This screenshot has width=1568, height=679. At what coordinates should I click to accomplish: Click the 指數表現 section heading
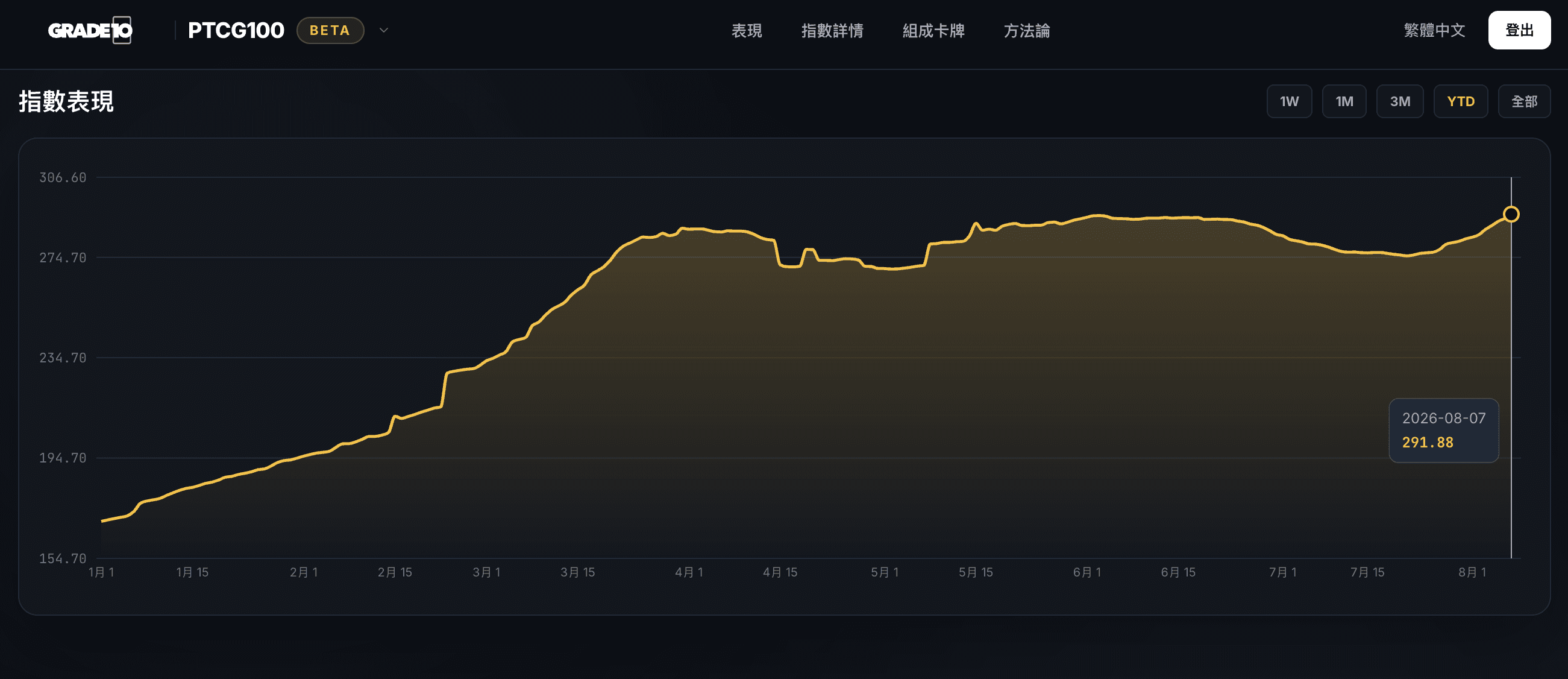click(66, 101)
